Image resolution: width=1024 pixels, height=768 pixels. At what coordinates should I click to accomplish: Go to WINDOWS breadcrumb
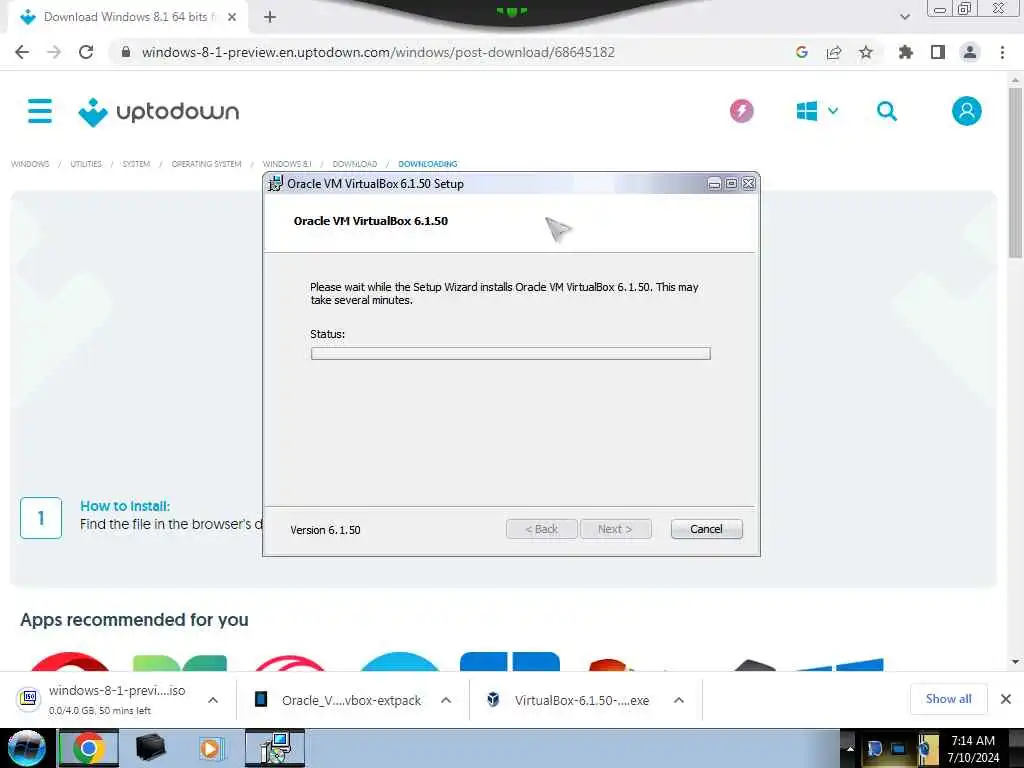(30, 164)
